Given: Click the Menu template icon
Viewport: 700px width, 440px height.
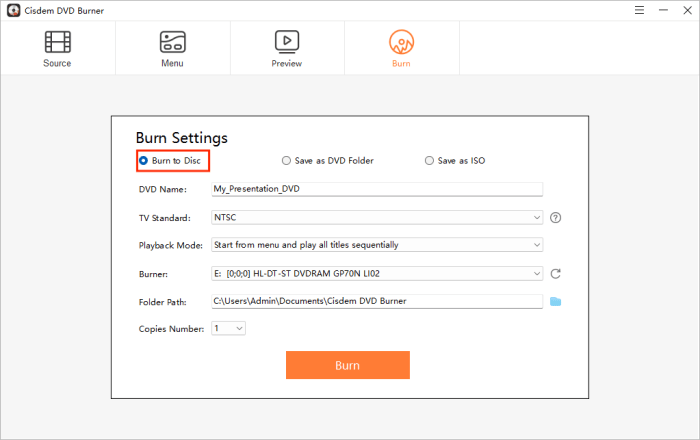Looking at the screenshot, I should tap(172, 42).
